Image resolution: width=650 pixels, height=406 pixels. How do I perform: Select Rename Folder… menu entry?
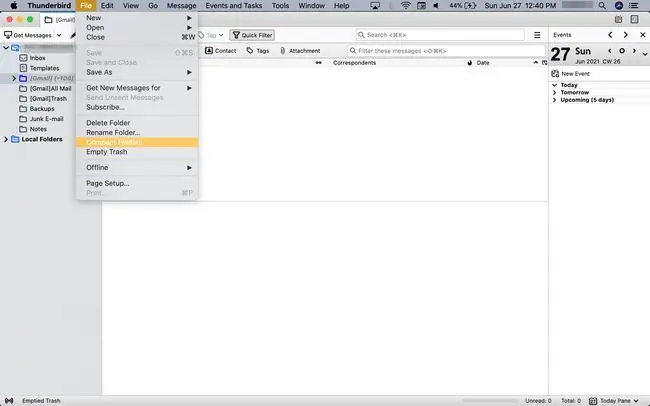pyautogui.click(x=137, y=133)
